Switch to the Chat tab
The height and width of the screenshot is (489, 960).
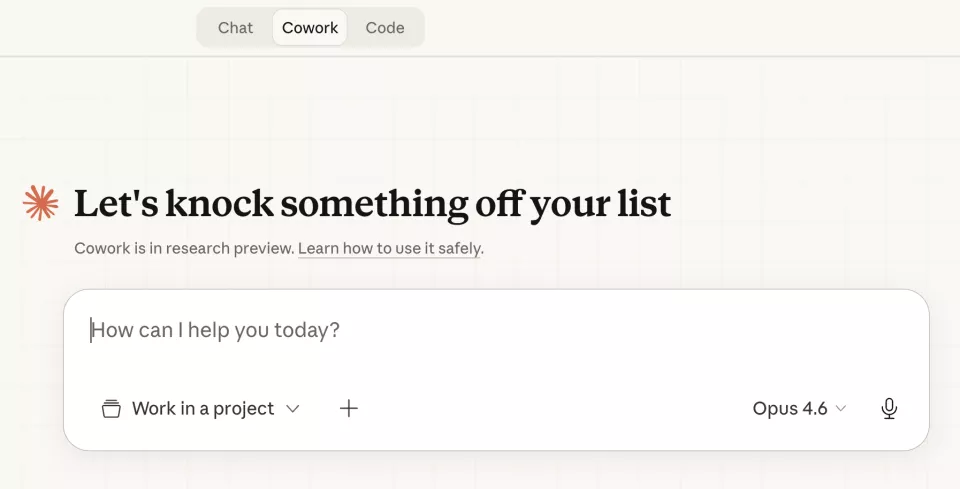pyautogui.click(x=235, y=28)
